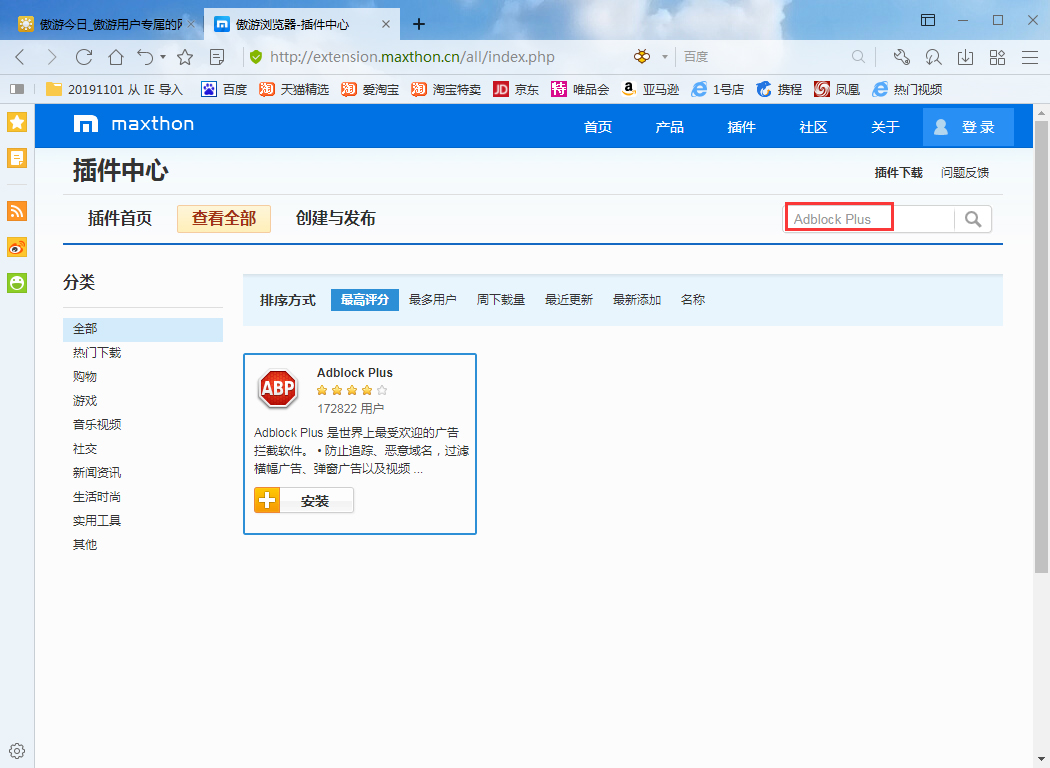Select 社区 in the Maxthon navigation
The image size is (1050, 768).
pos(813,126)
